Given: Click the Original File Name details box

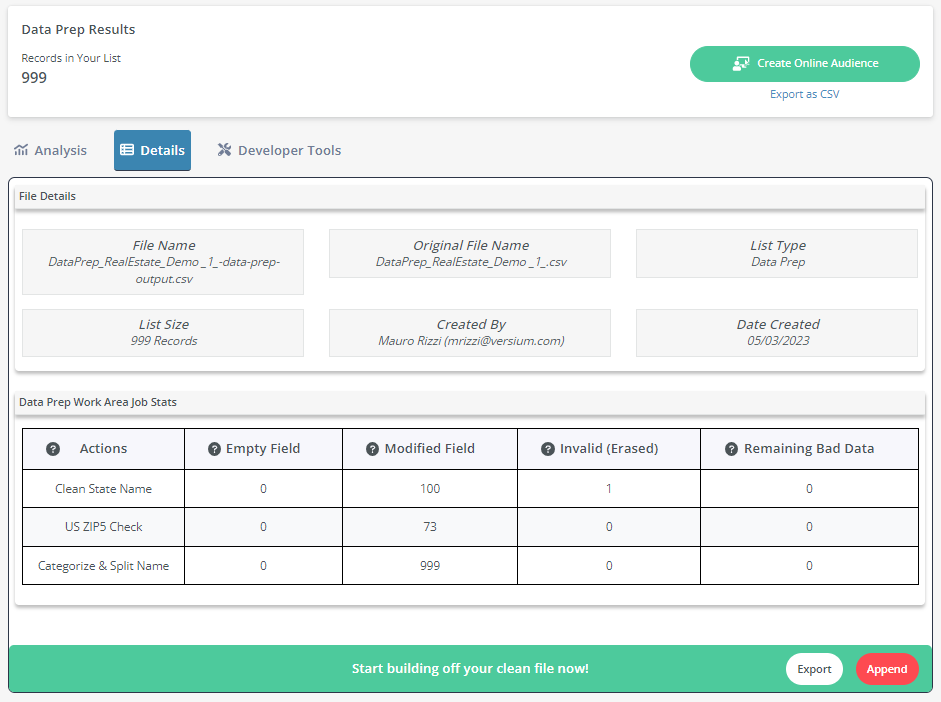Looking at the screenshot, I should click(470, 253).
